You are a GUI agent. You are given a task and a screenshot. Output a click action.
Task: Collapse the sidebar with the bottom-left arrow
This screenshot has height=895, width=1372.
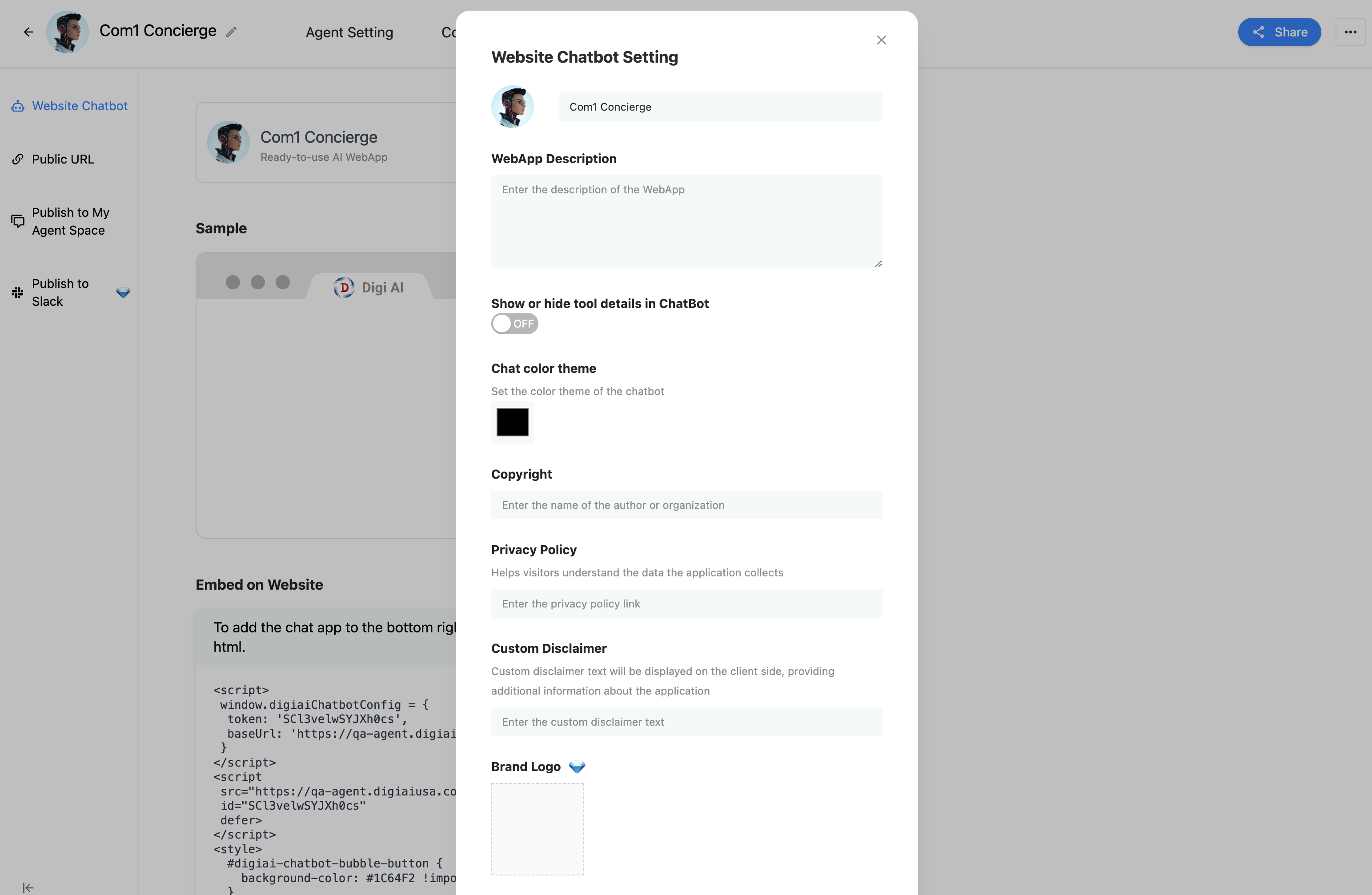28,887
